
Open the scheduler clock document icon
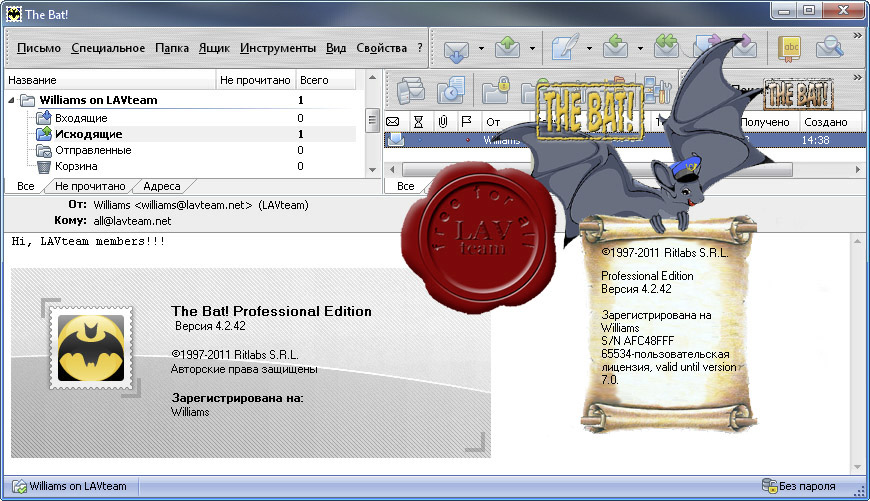(451, 90)
